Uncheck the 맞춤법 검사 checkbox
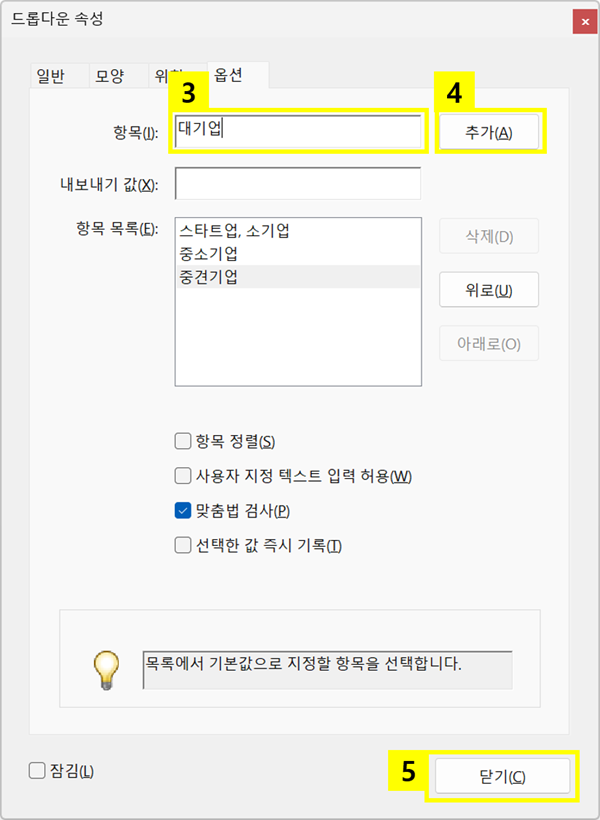 pos(183,510)
